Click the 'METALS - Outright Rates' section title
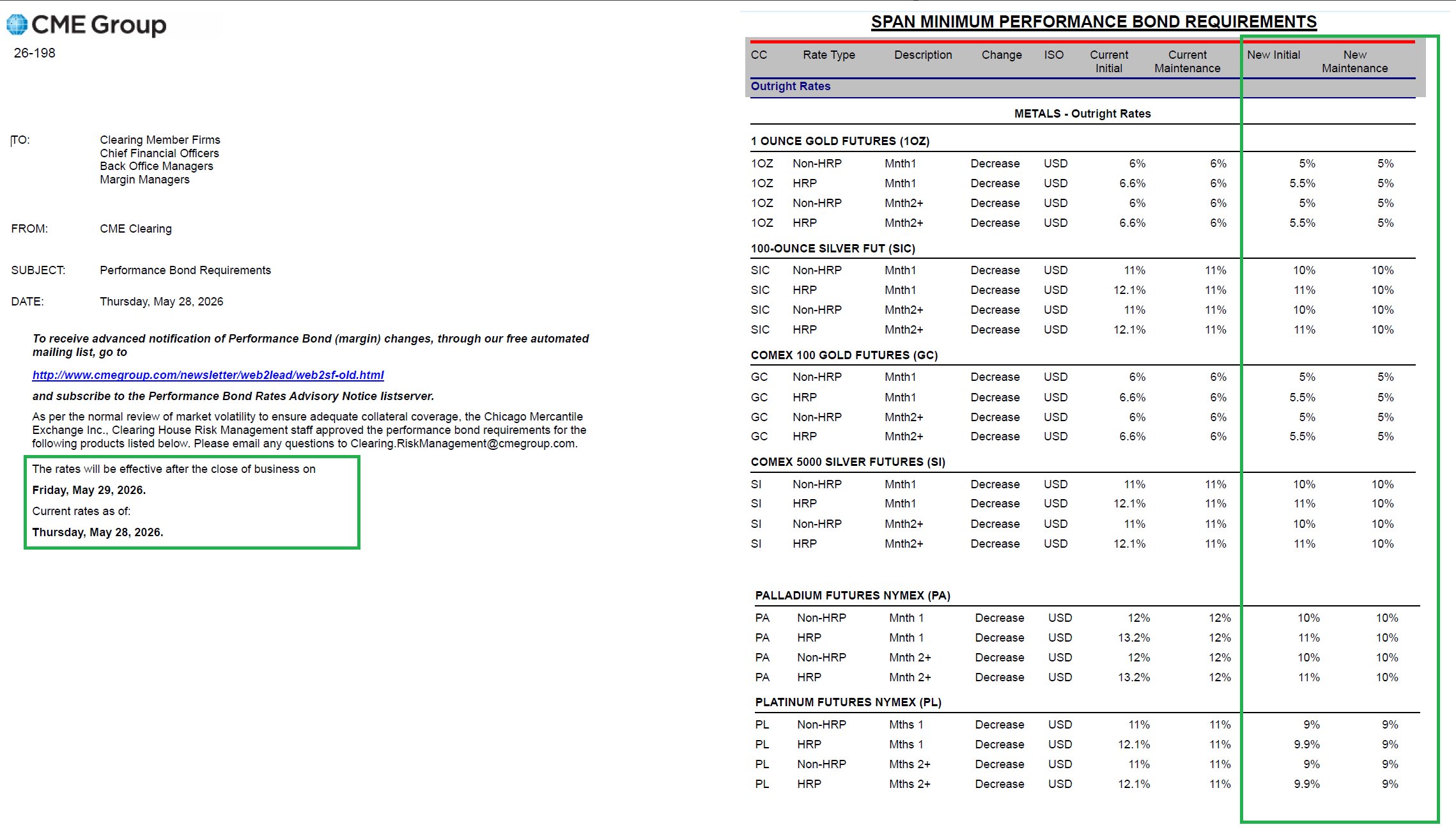 point(1082,114)
